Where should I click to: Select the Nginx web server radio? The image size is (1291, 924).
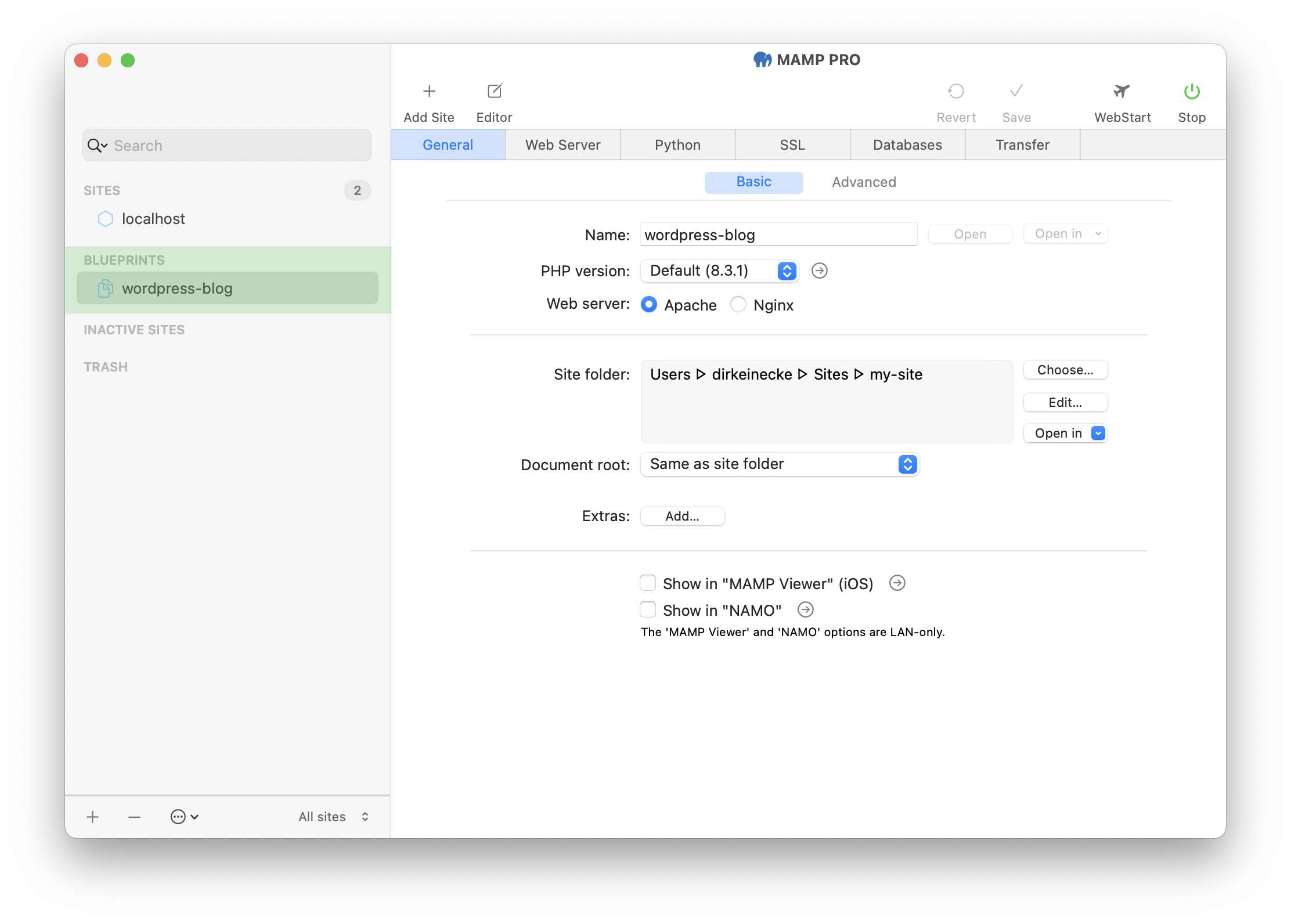pos(738,304)
